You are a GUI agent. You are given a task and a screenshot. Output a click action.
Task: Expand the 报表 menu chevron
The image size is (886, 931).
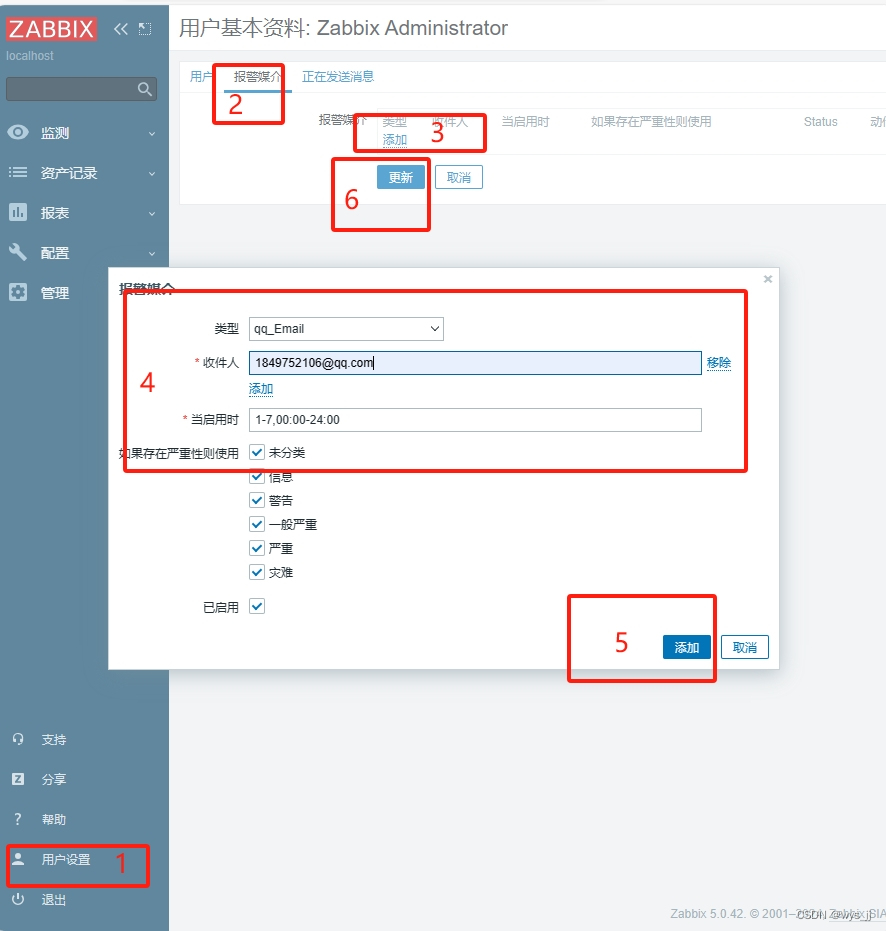click(152, 213)
